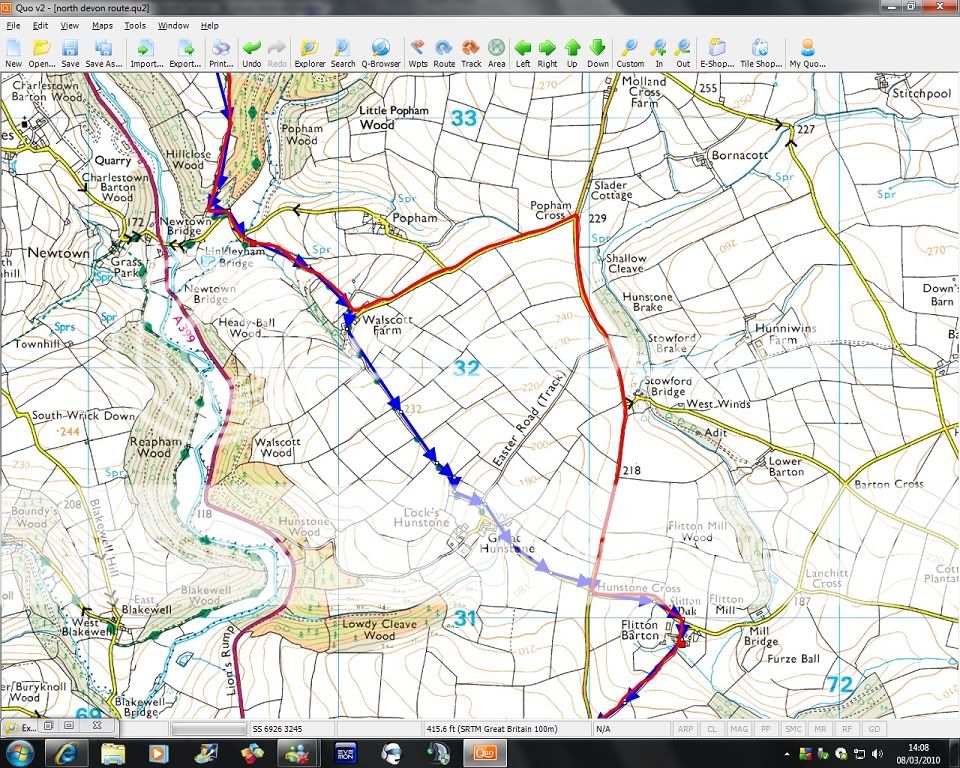The image size is (960, 768).
Task: Toggle the GD status bar indicator
Action: pos(873,729)
